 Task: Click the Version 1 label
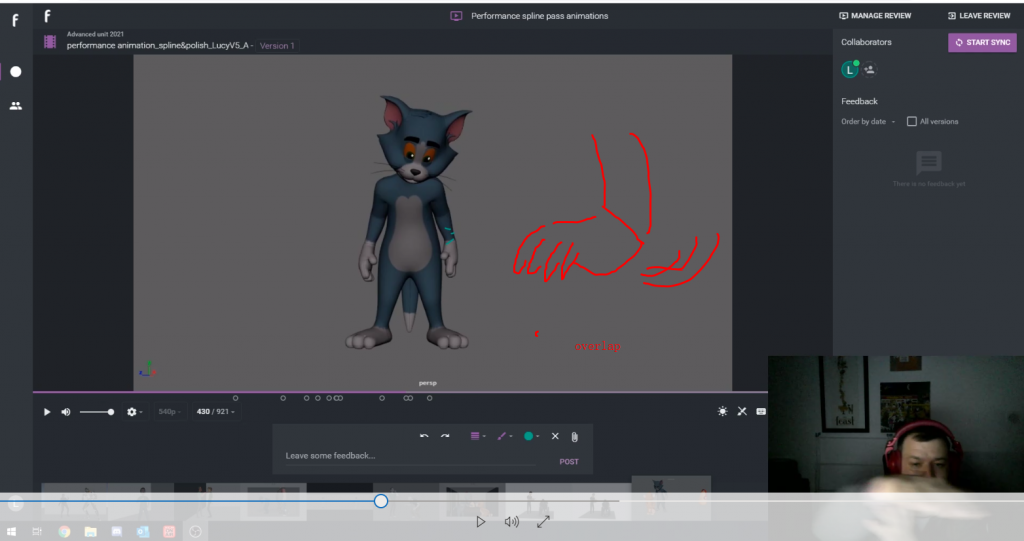tap(277, 46)
